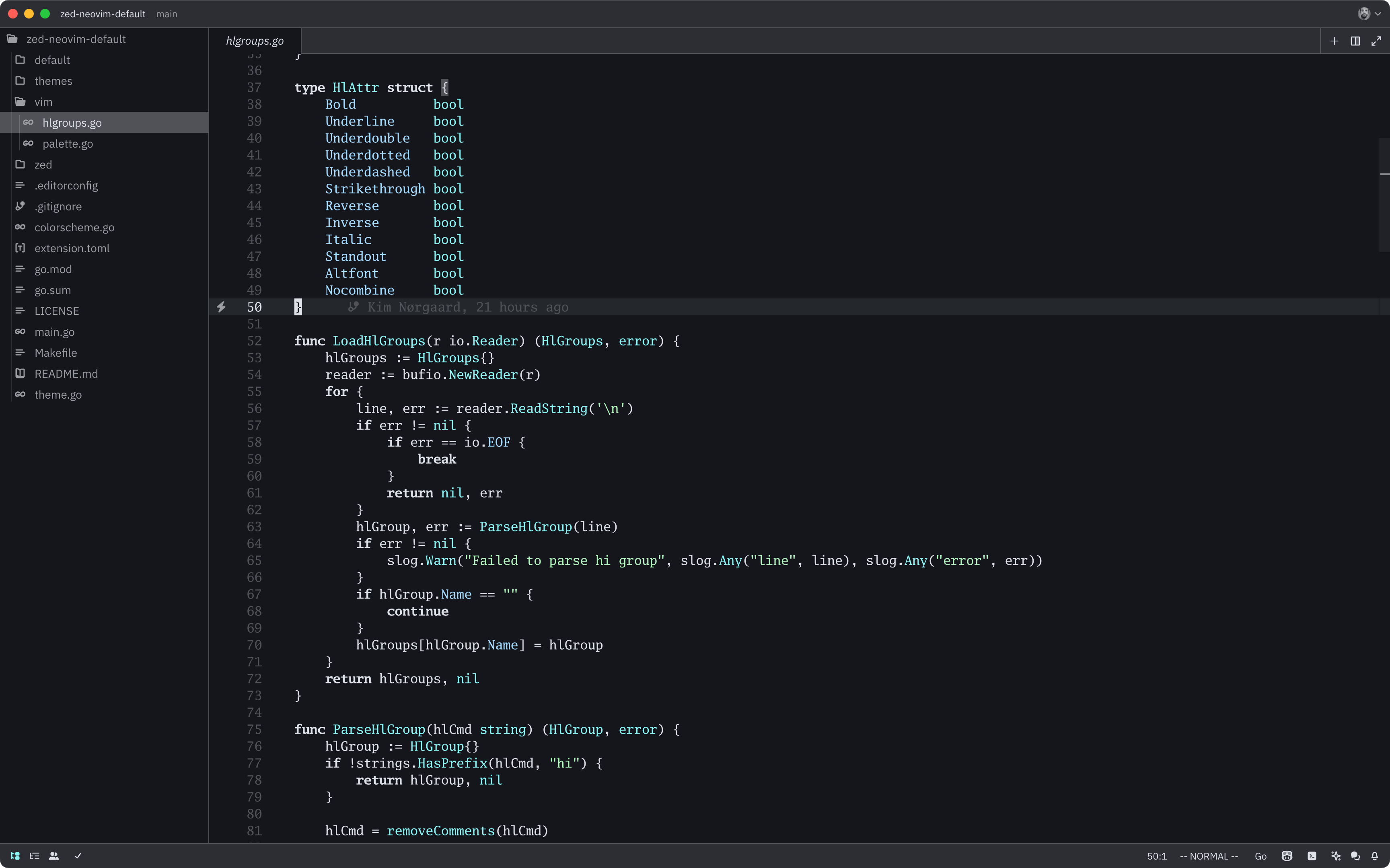Viewport: 1390px width, 868px height.
Task: Open the LICENSE file
Action: (x=104, y=311)
